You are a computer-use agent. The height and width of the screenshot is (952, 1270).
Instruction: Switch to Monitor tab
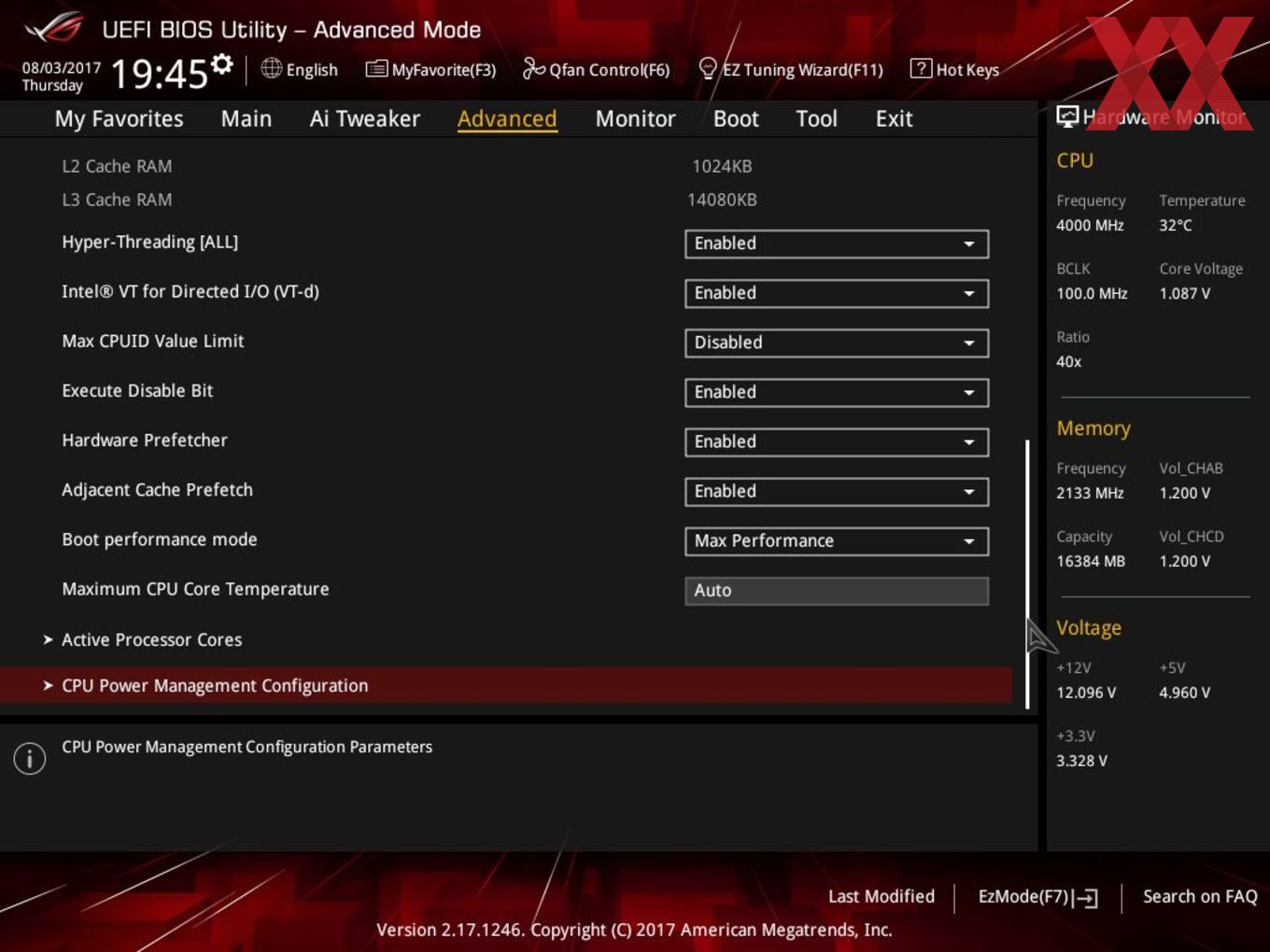pyautogui.click(x=635, y=119)
